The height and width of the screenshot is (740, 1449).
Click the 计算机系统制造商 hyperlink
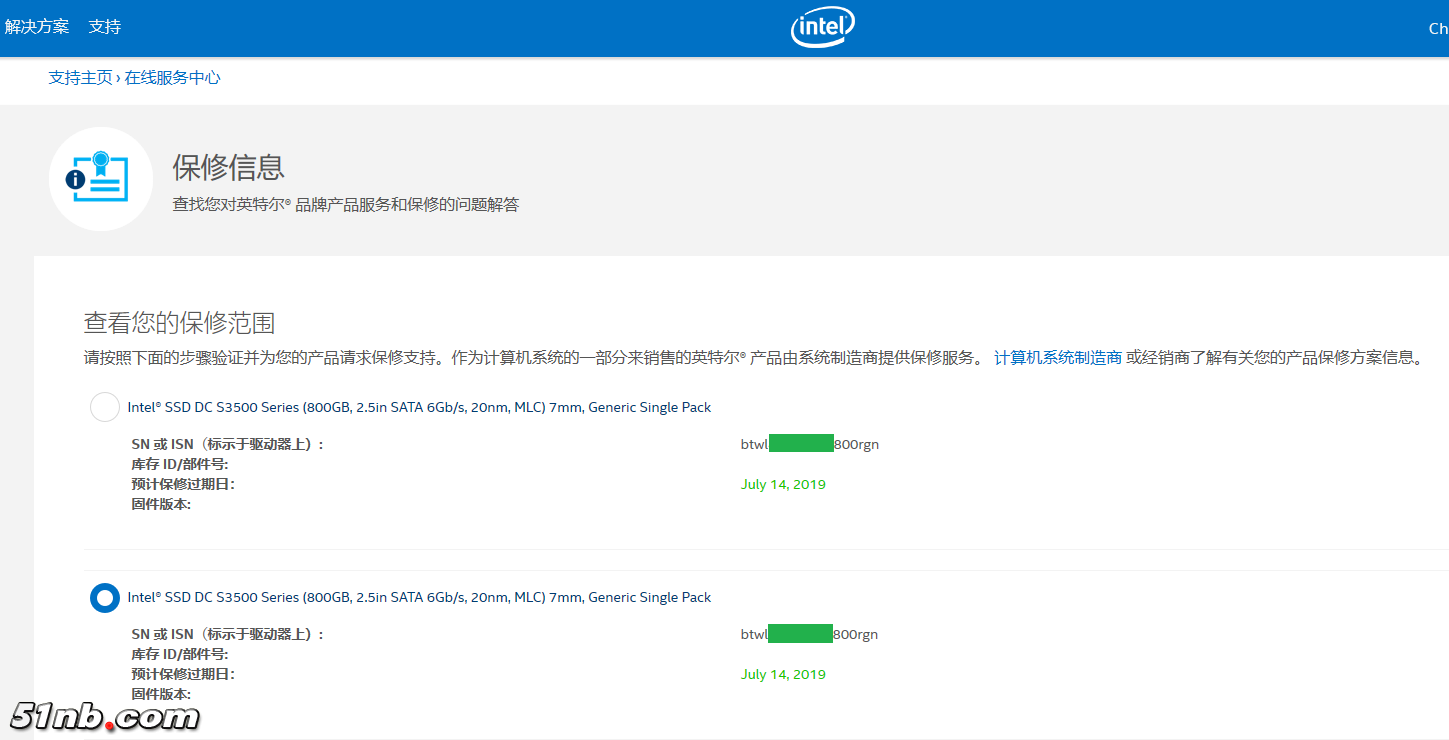pos(1059,356)
